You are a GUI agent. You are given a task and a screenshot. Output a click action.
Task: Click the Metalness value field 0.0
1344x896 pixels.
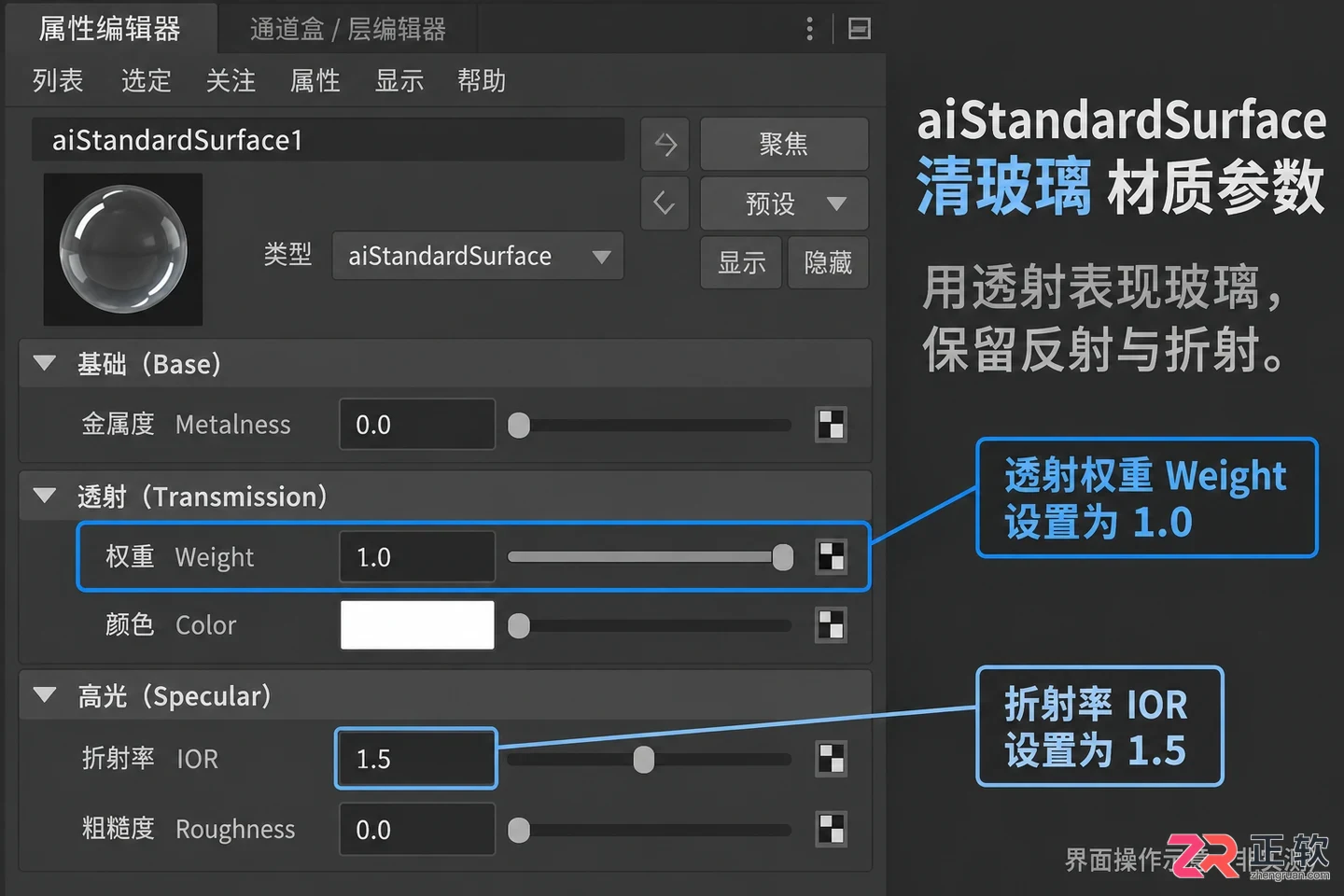click(x=417, y=425)
